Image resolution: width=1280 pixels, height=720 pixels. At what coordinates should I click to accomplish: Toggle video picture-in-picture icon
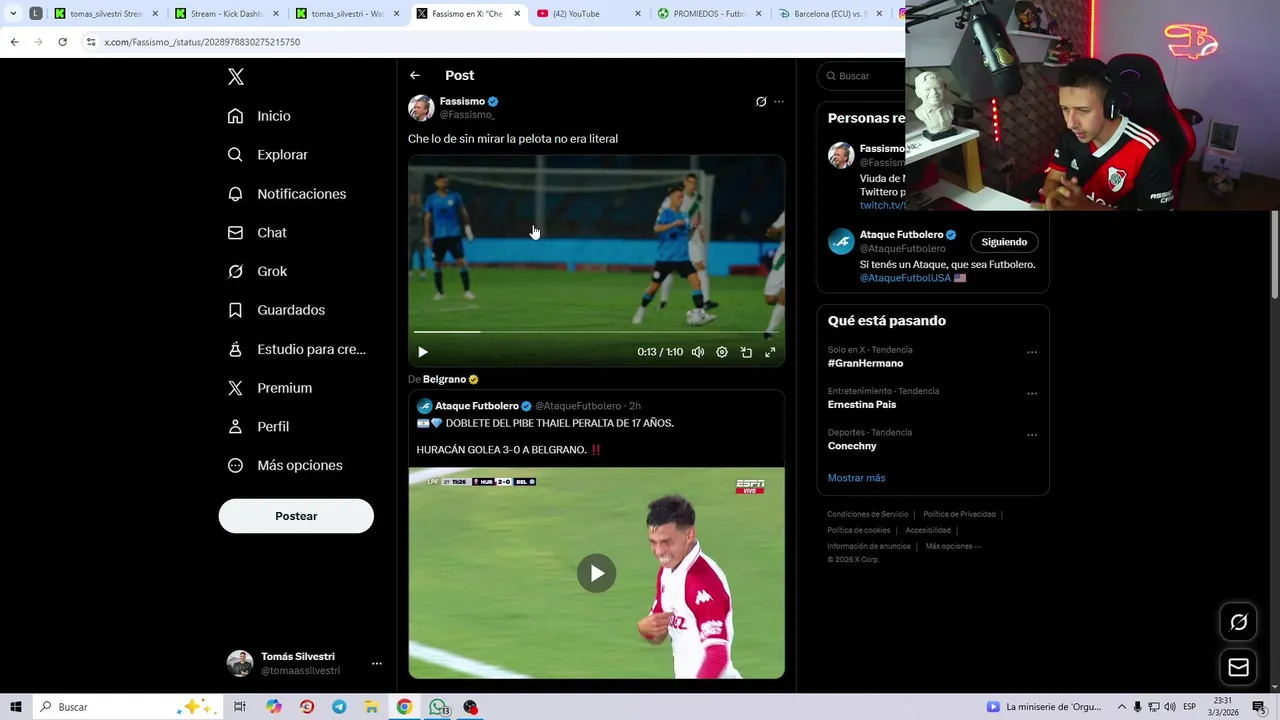(x=746, y=352)
